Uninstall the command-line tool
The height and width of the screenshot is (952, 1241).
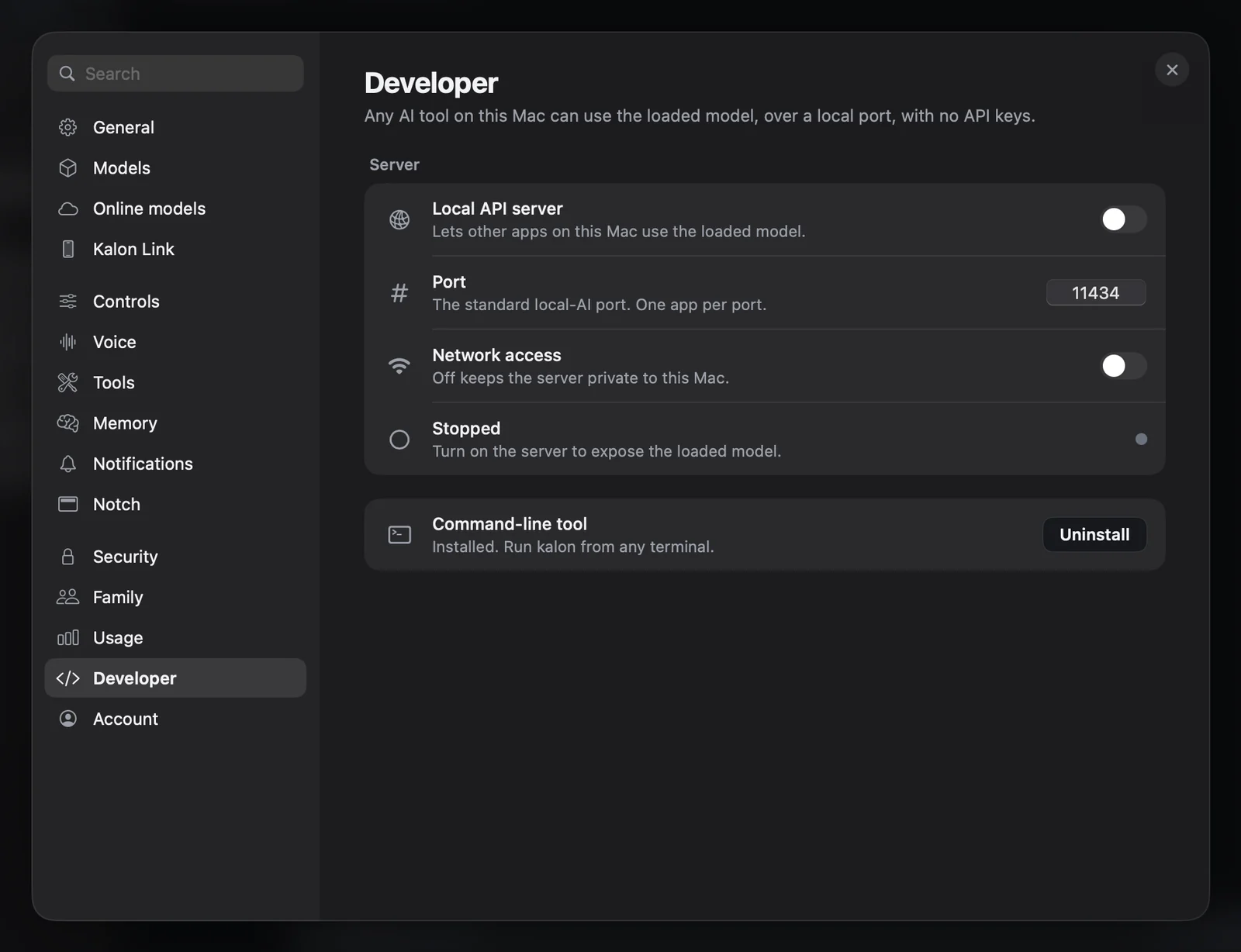(1094, 534)
